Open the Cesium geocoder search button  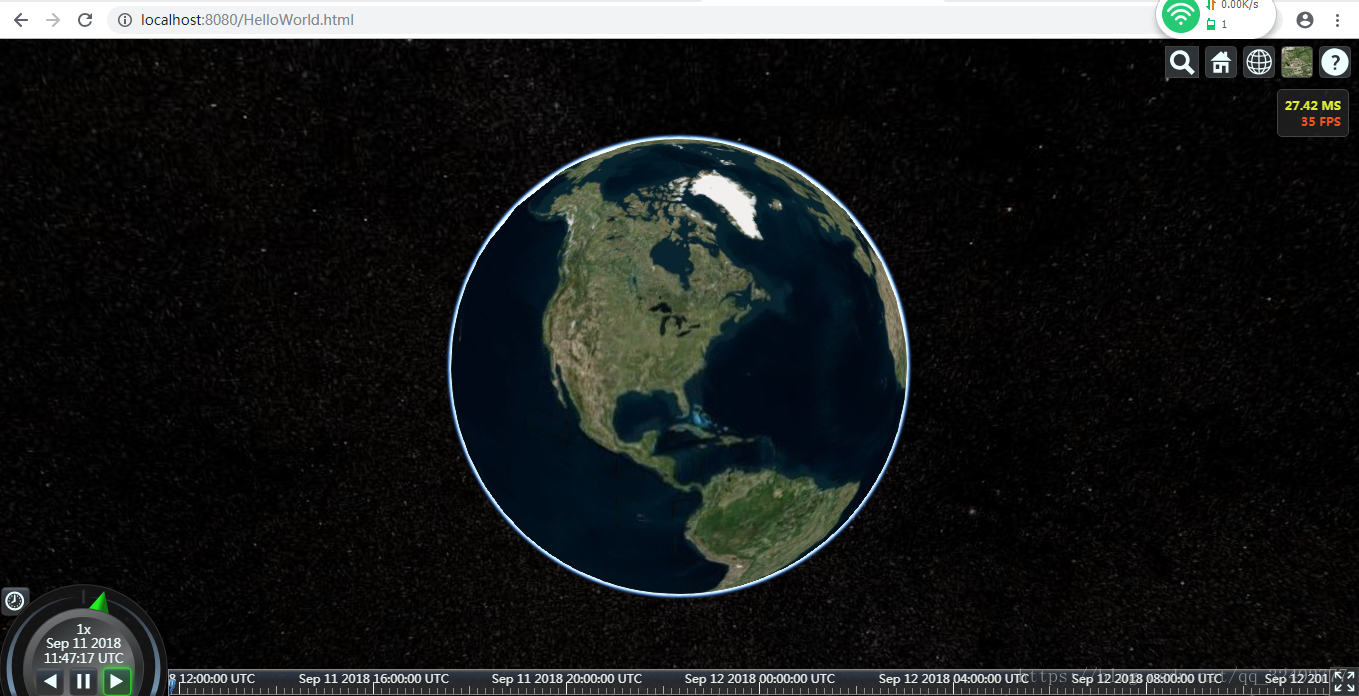[x=1182, y=62]
